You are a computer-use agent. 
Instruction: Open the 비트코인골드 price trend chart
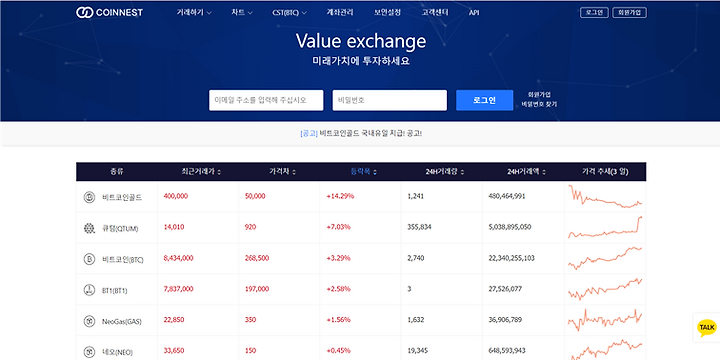point(605,197)
